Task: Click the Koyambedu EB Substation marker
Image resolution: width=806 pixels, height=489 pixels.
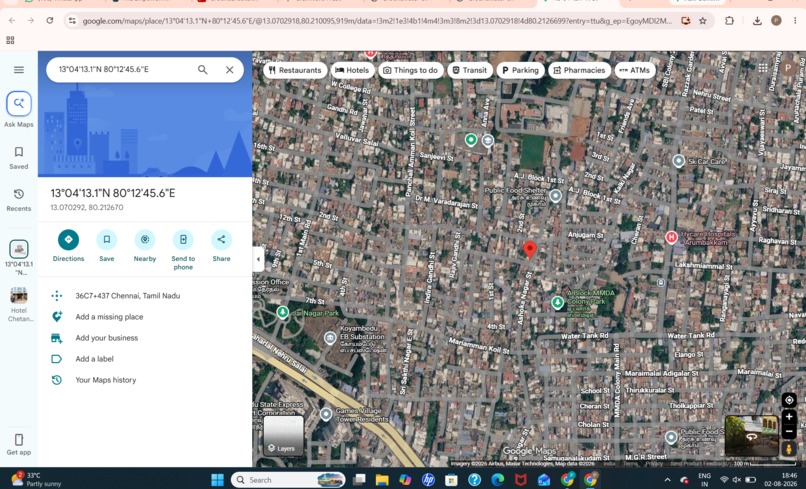Action: tap(330, 337)
